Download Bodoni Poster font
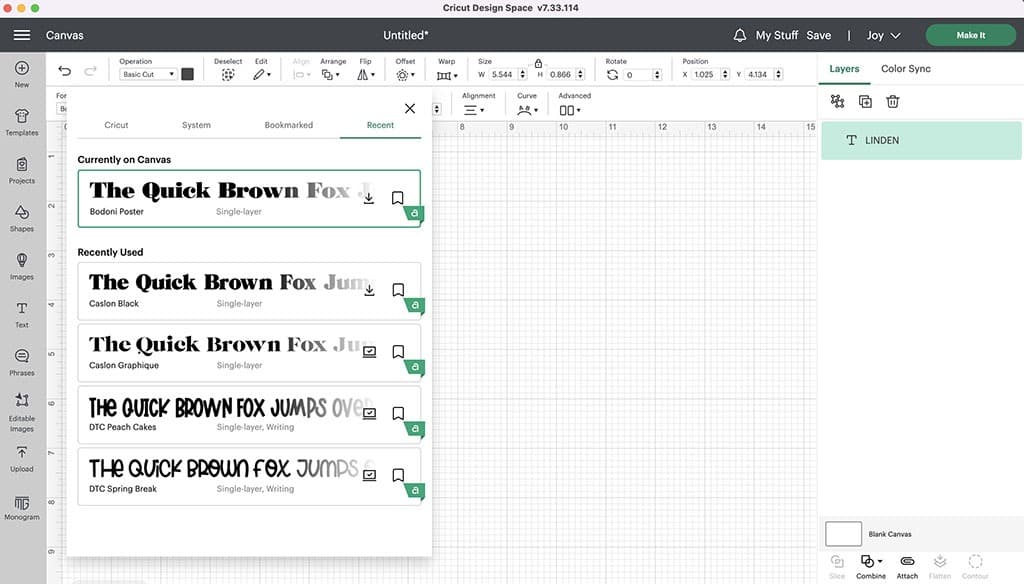The height and width of the screenshot is (584, 1024). [368, 198]
